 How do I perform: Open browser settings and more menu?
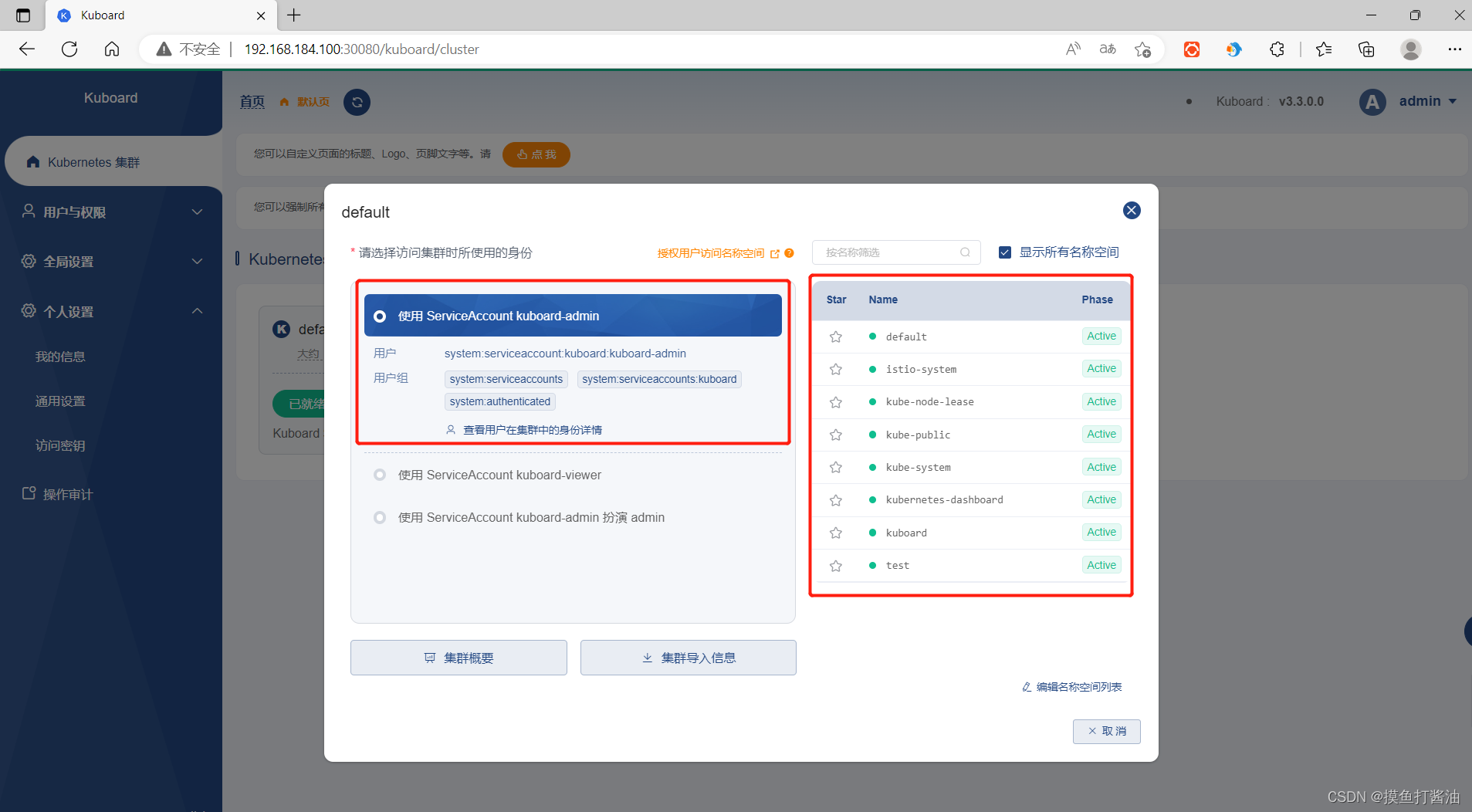coord(1455,49)
